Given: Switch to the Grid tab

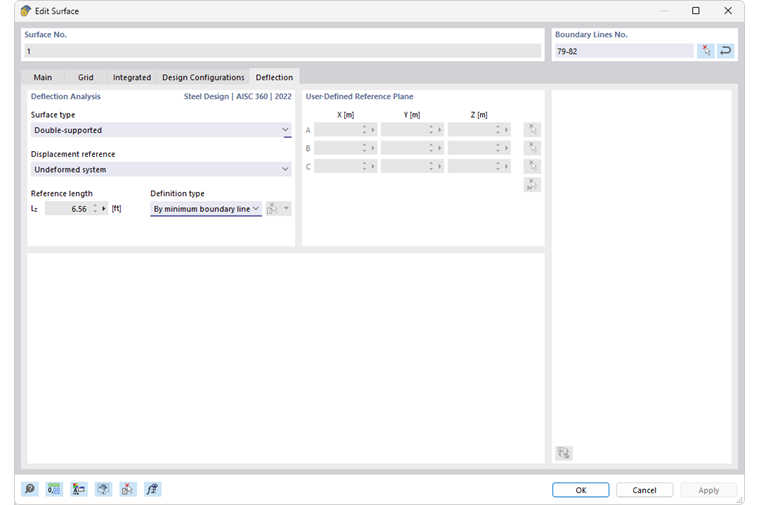Looking at the screenshot, I should pyautogui.click(x=85, y=77).
